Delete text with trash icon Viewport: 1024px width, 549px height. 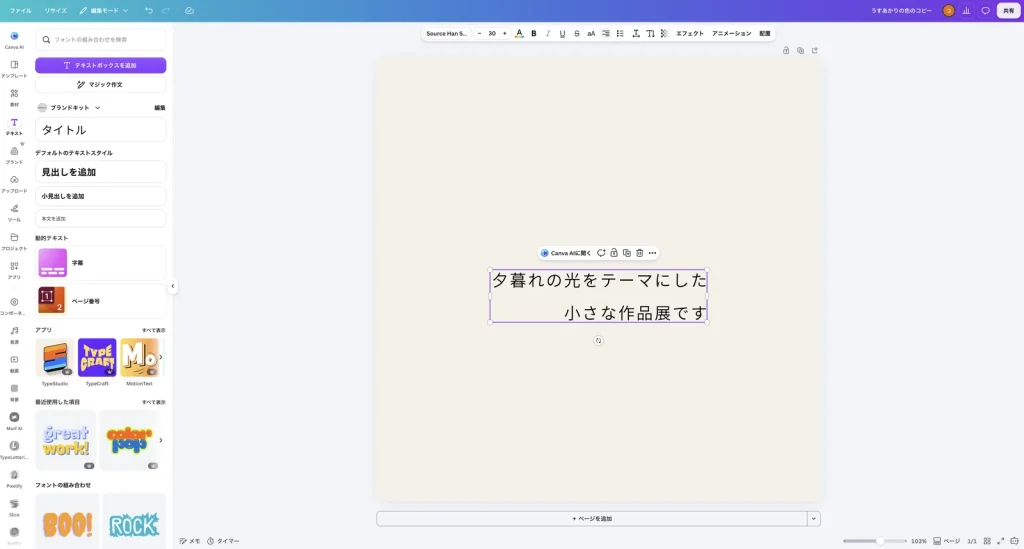(639, 253)
